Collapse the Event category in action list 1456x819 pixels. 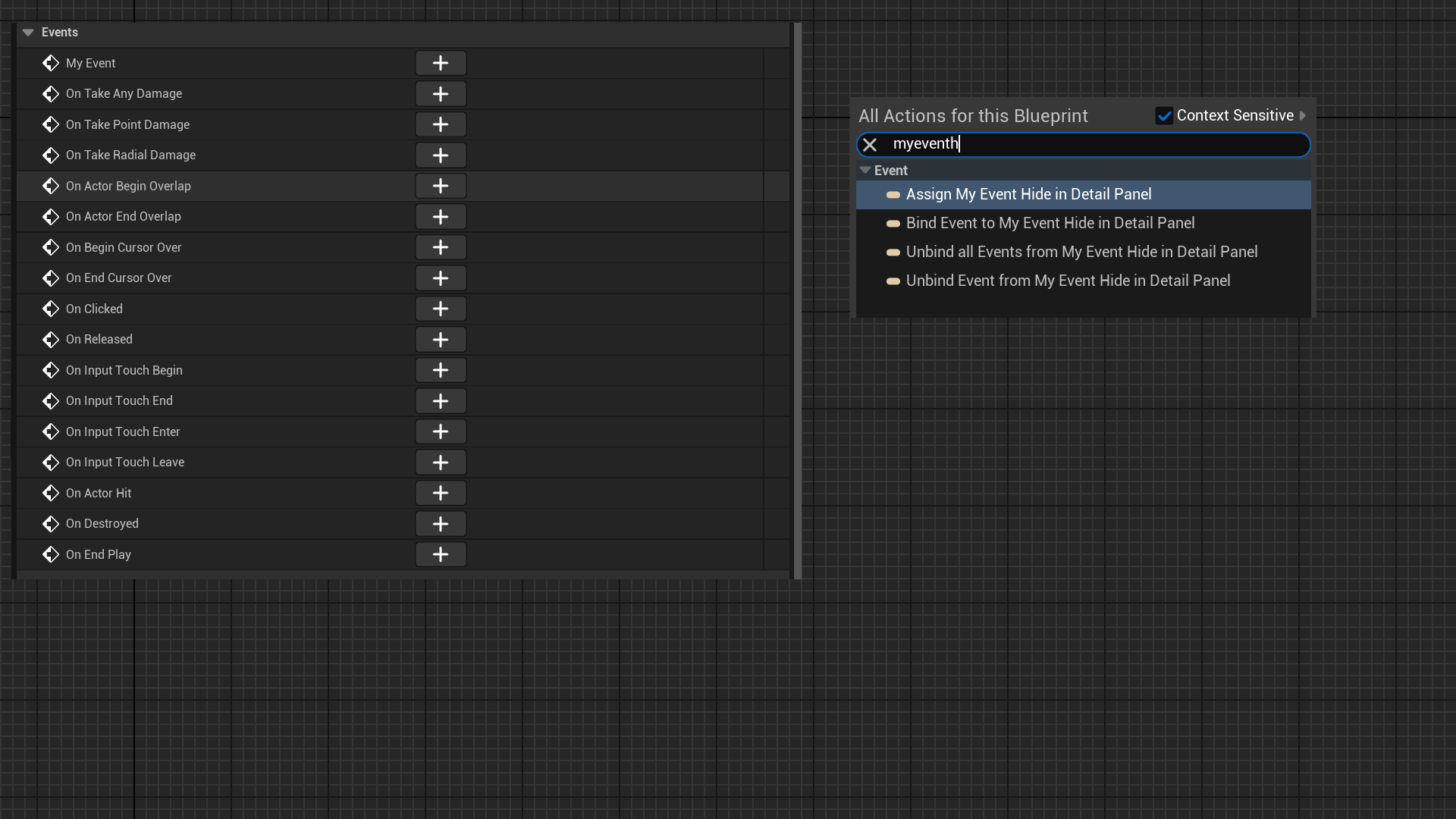pos(865,171)
